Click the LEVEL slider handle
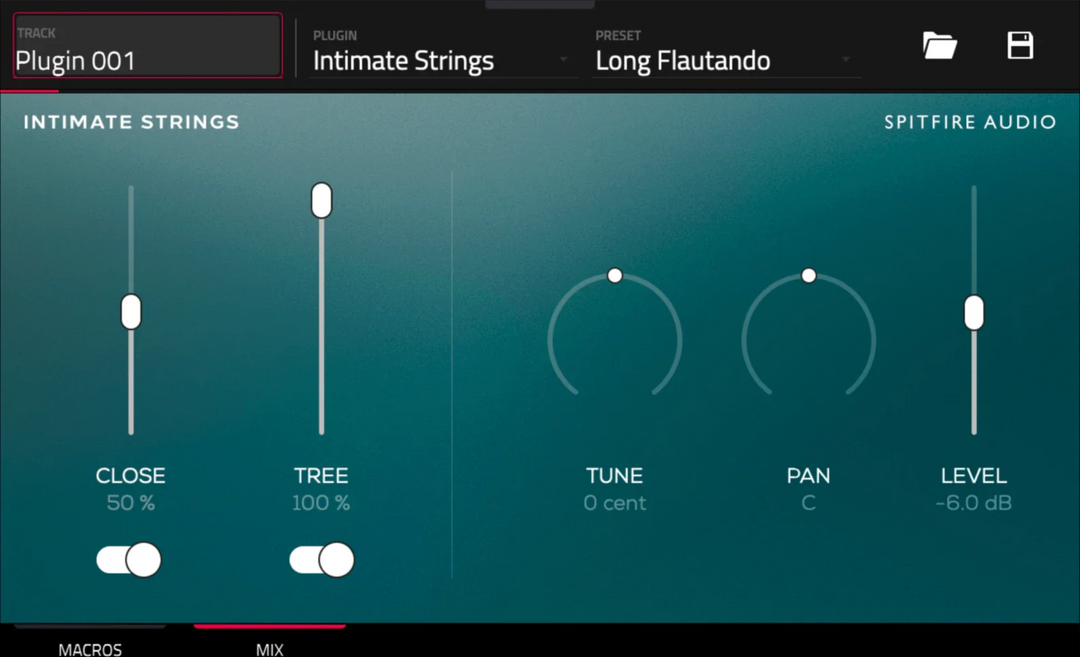The width and height of the screenshot is (1080, 657). (974, 313)
